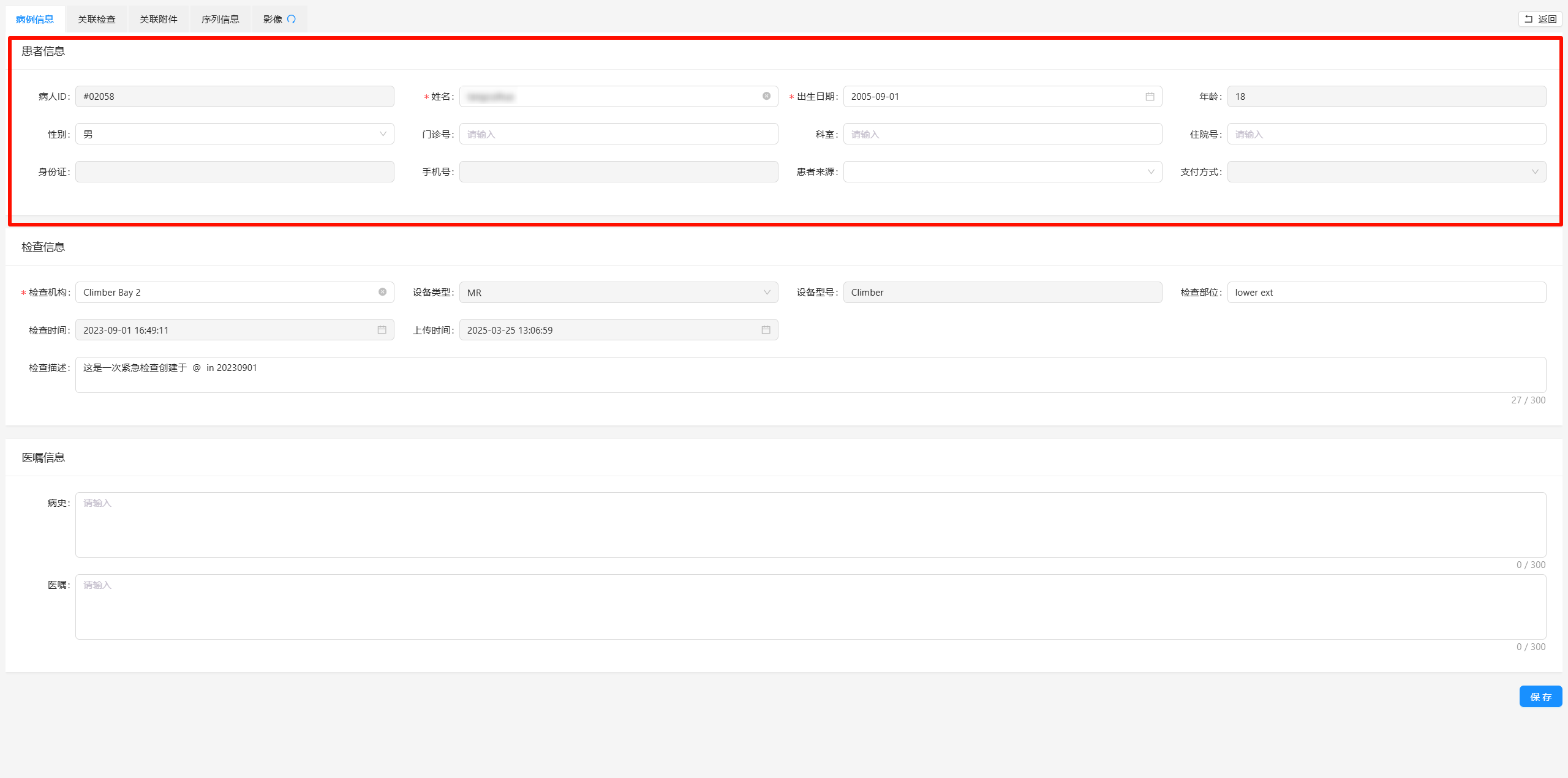Click the 病史 medical history textarea
Viewport: 1568px width, 778px height.
[x=810, y=525]
